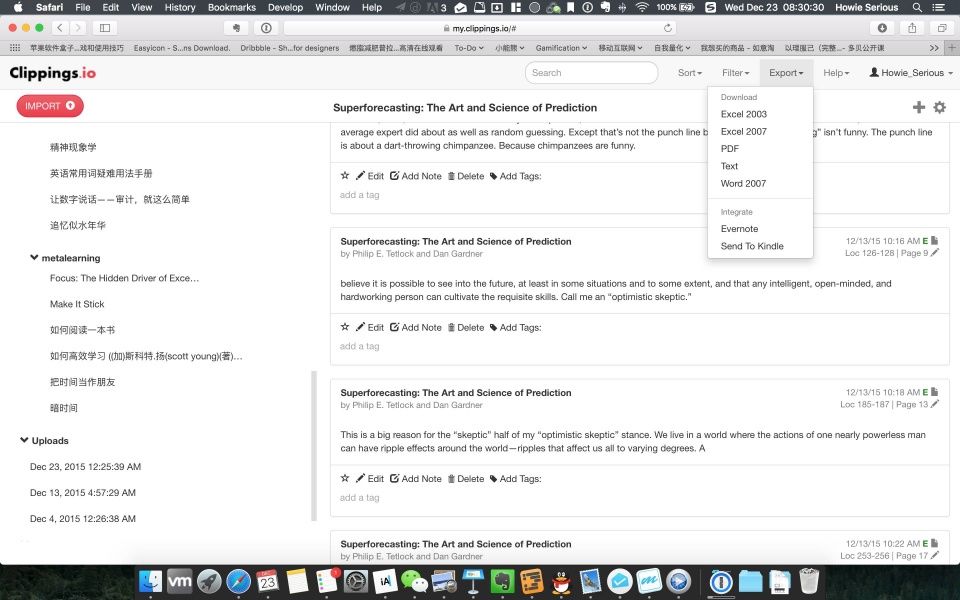Open upload 'Dec 13, 2015 4:57:29 AM'
Image resolution: width=960 pixels, height=600 pixels.
coord(83,493)
